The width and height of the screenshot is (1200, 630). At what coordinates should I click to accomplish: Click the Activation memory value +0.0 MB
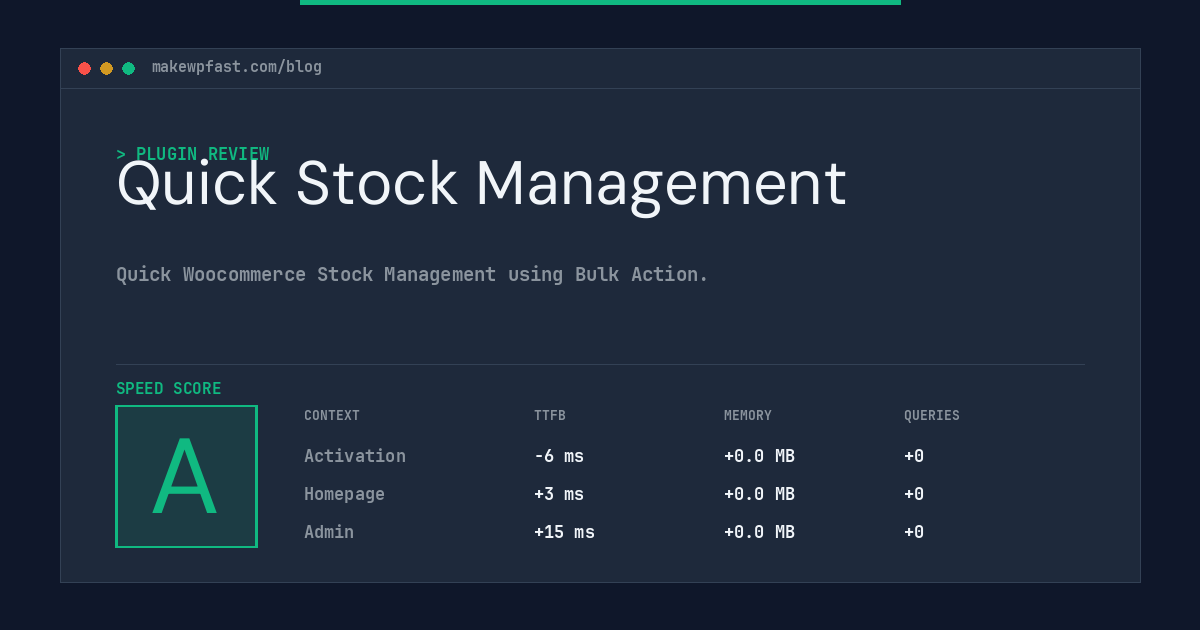point(759,456)
